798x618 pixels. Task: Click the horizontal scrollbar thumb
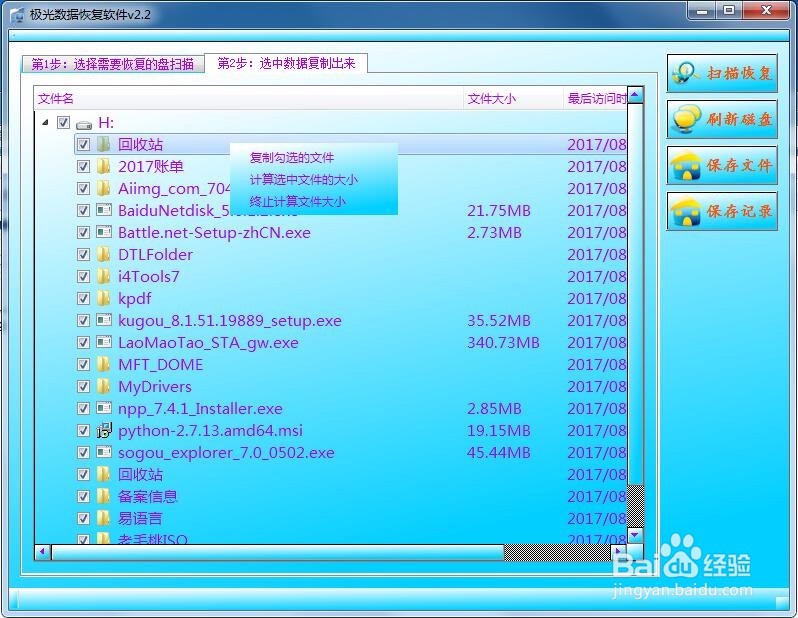[x=277, y=552]
